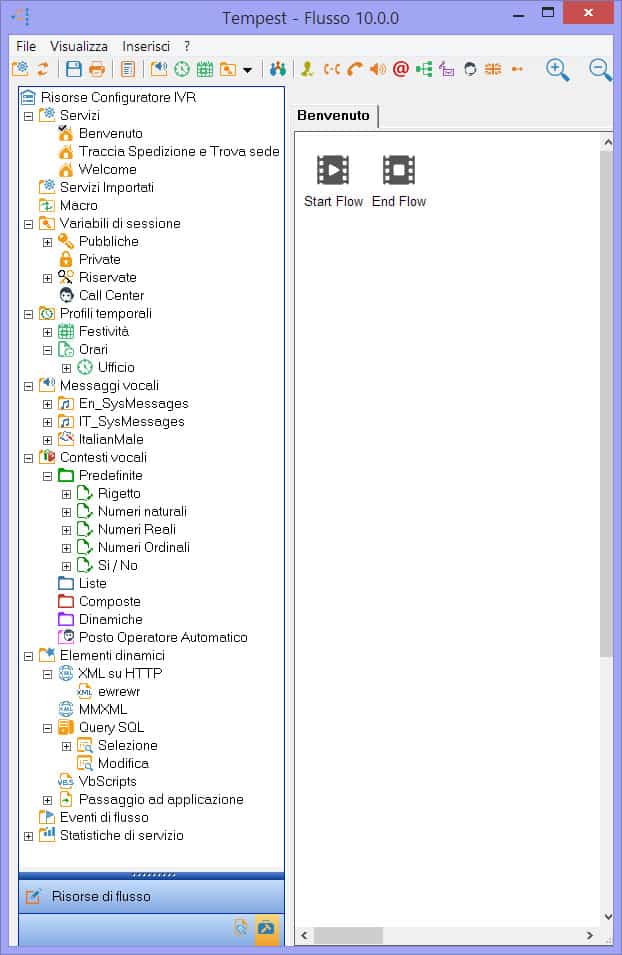Open the Visualizza menu
This screenshot has width=622, height=955.
click(79, 46)
